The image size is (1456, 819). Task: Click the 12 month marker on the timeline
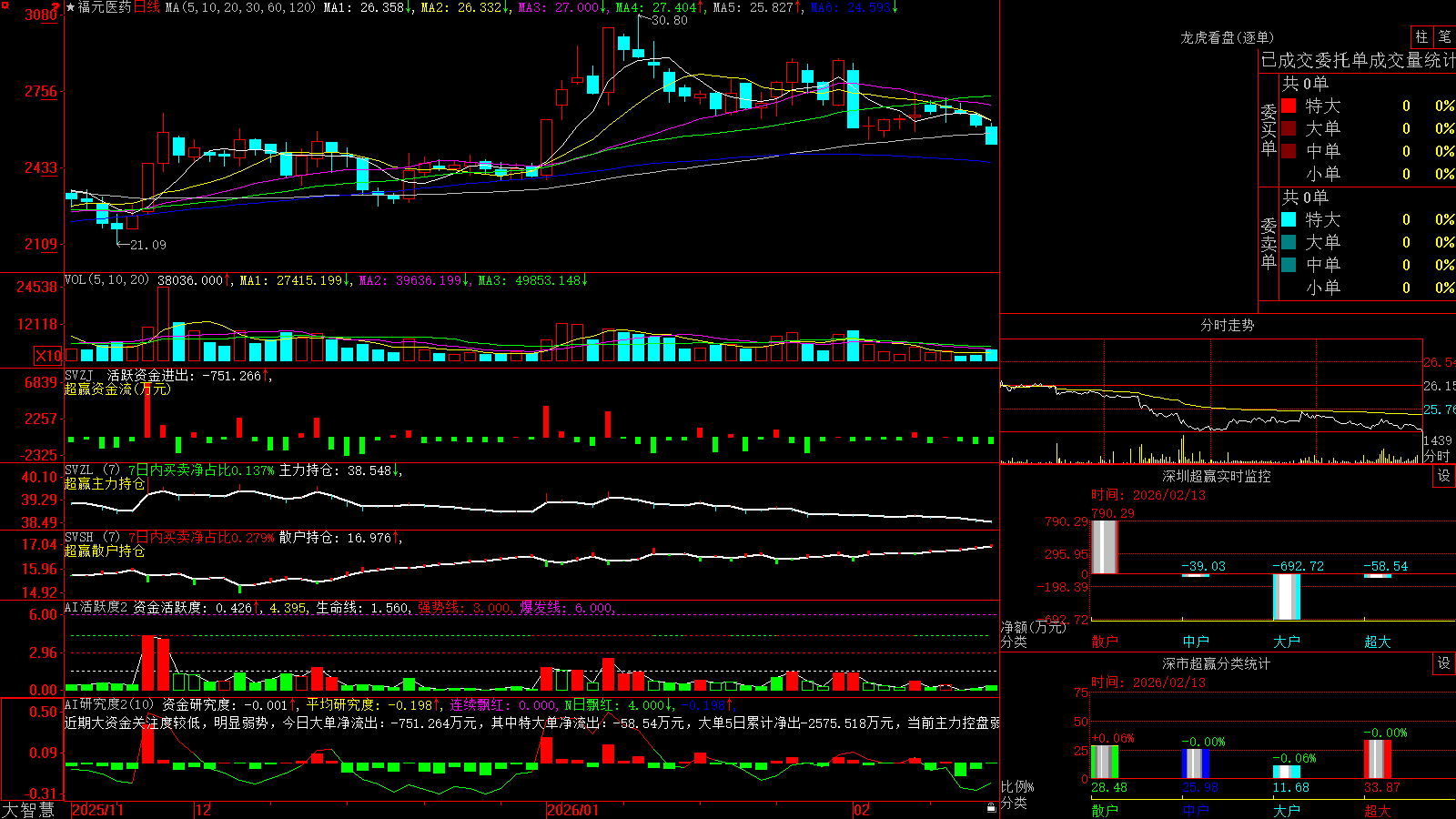point(204,810)
